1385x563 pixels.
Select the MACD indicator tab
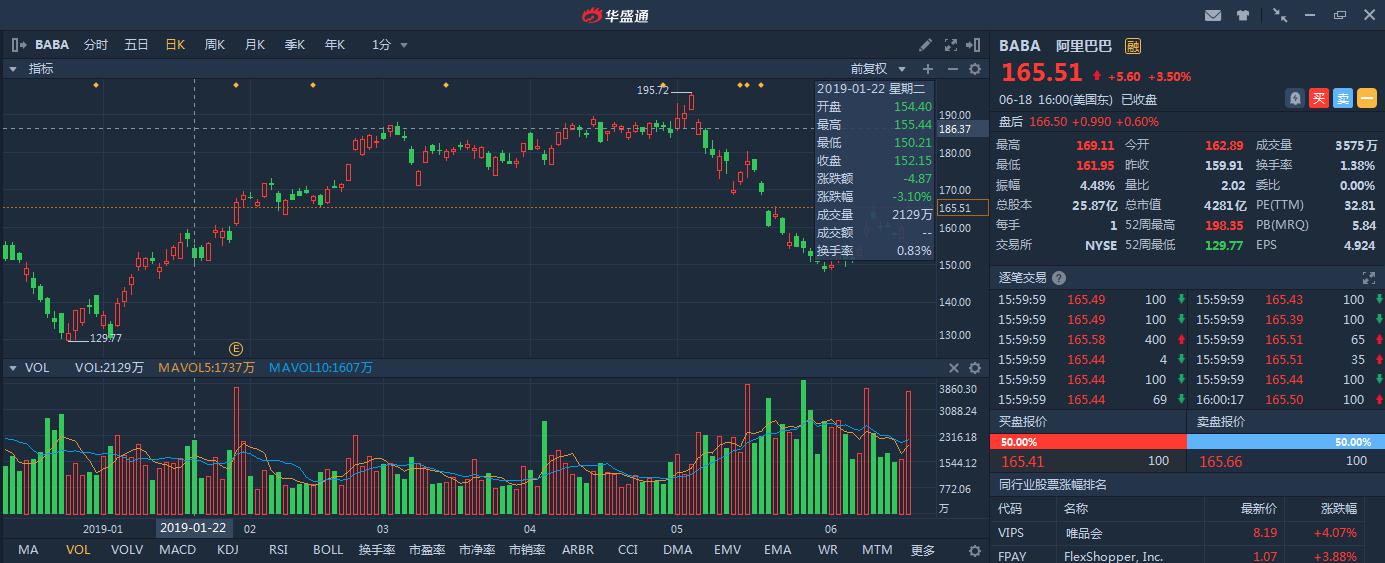(x=178, y=550)
